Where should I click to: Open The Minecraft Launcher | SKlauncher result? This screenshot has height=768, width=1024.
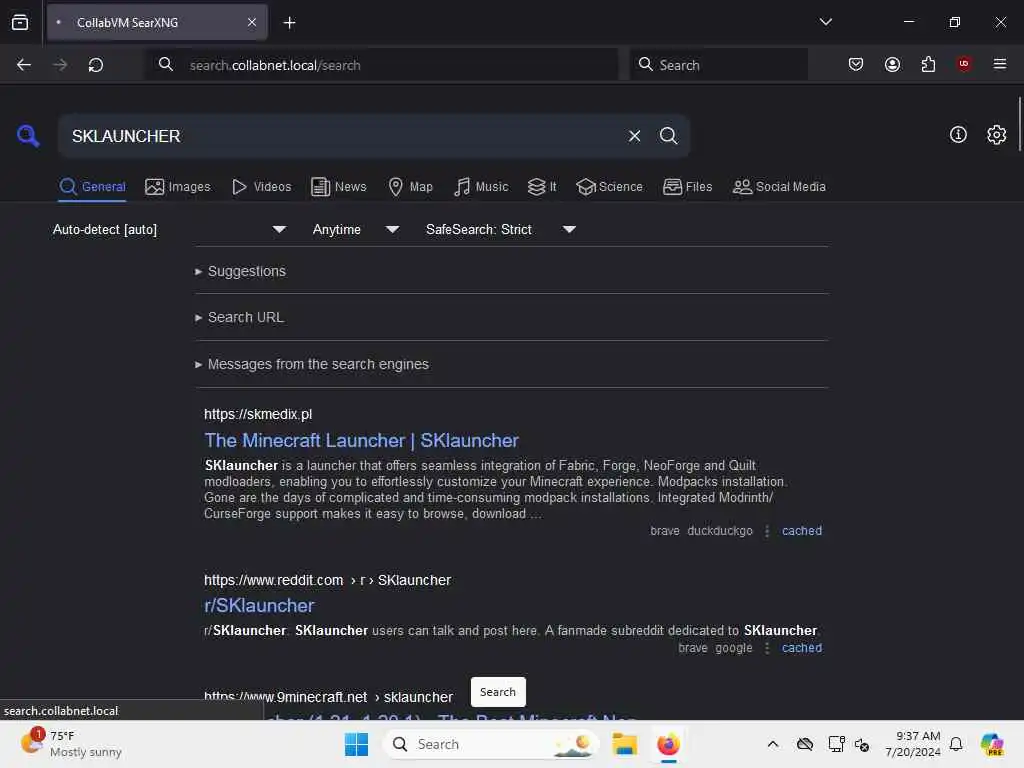tap(361, 440)
